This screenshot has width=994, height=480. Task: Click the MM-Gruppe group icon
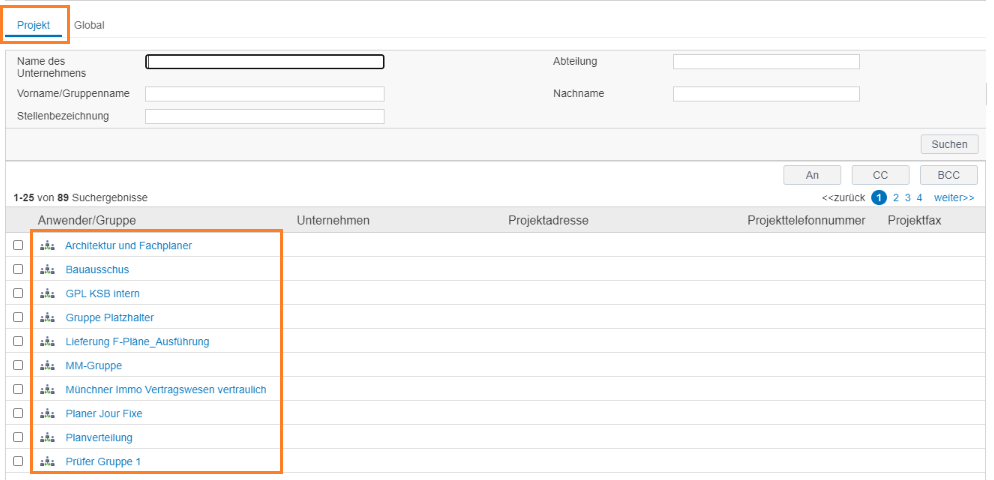pyautogui.click(x=47, y=366)
